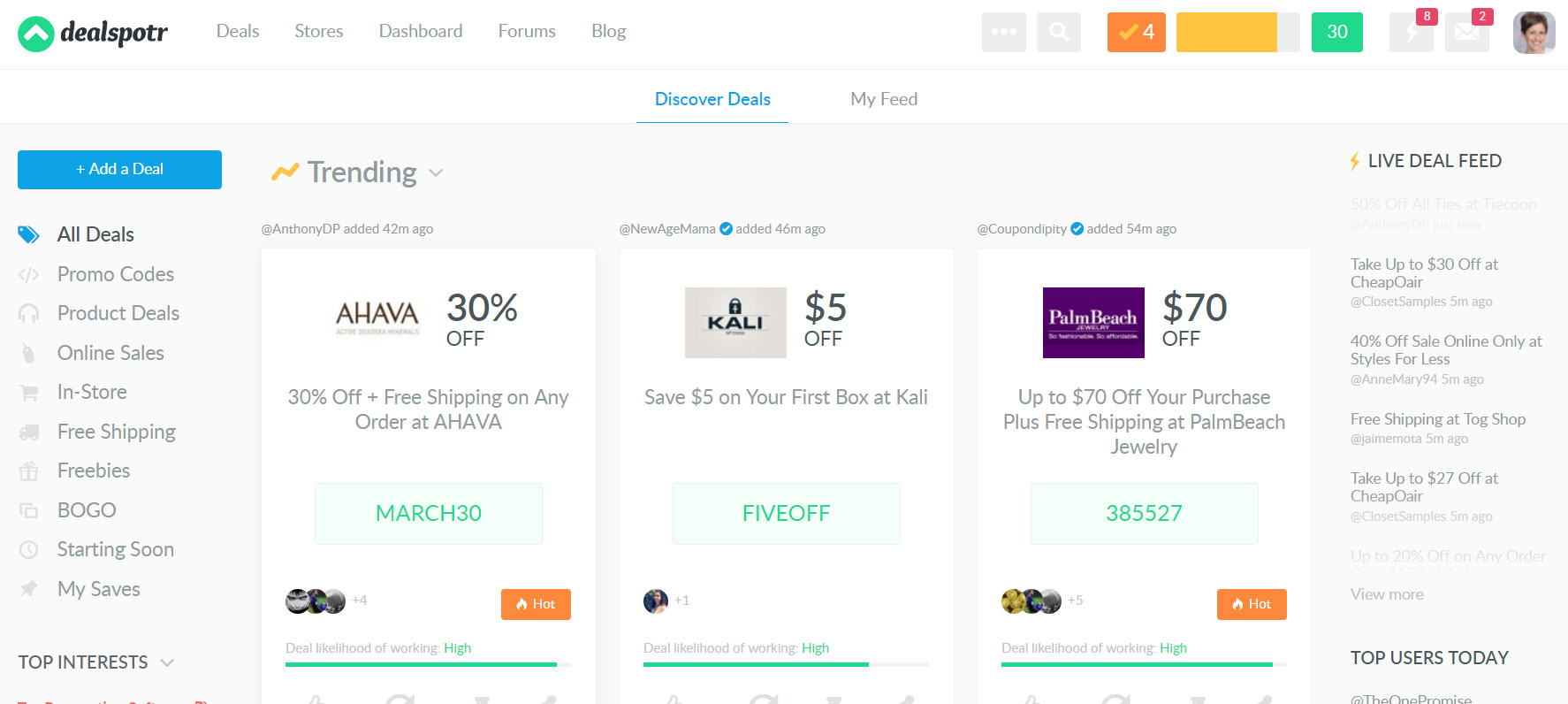Image resolution: width=1568 pixels, height=704 pixels.
Task: Open the user profile avatar menu
Action: [1534, 33]
